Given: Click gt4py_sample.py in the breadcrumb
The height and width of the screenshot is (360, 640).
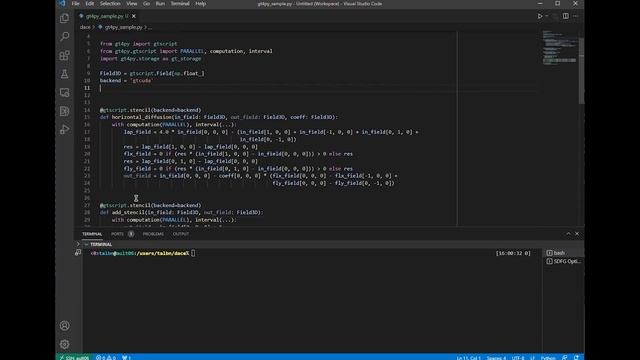Looking at the screenshot, I should 123,27.
